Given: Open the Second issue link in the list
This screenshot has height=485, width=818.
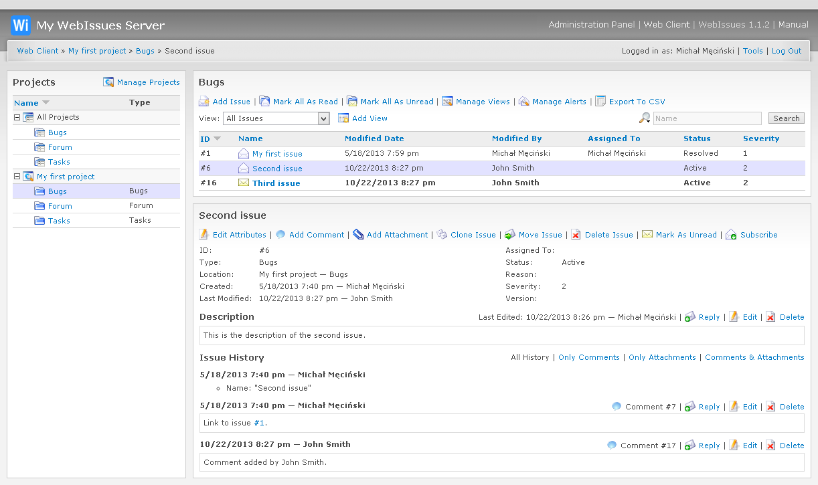Looking at the screenshot, I should pyautogui.click(x=277, y=168).
